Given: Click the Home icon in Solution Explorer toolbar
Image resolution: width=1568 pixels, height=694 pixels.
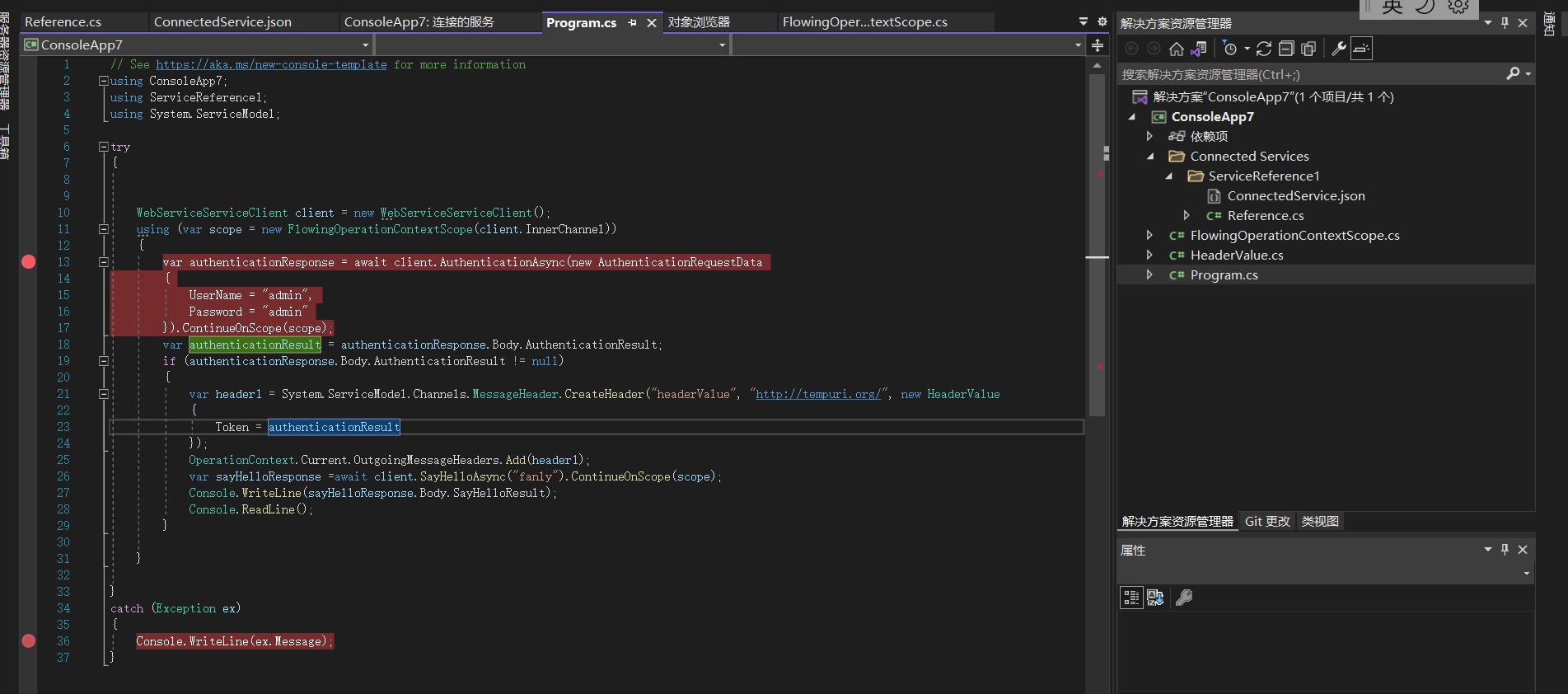Looking at the screenshot, I should 1177,49.
